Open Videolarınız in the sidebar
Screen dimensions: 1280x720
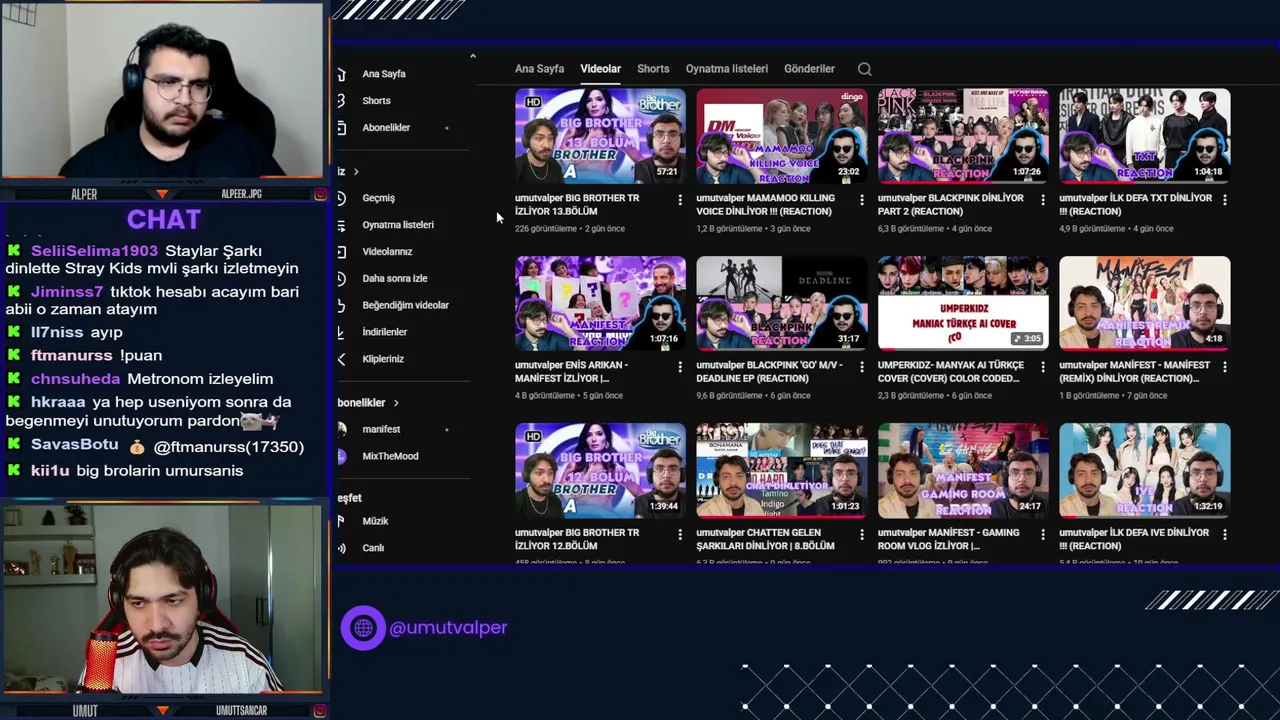tap(387, 252)
